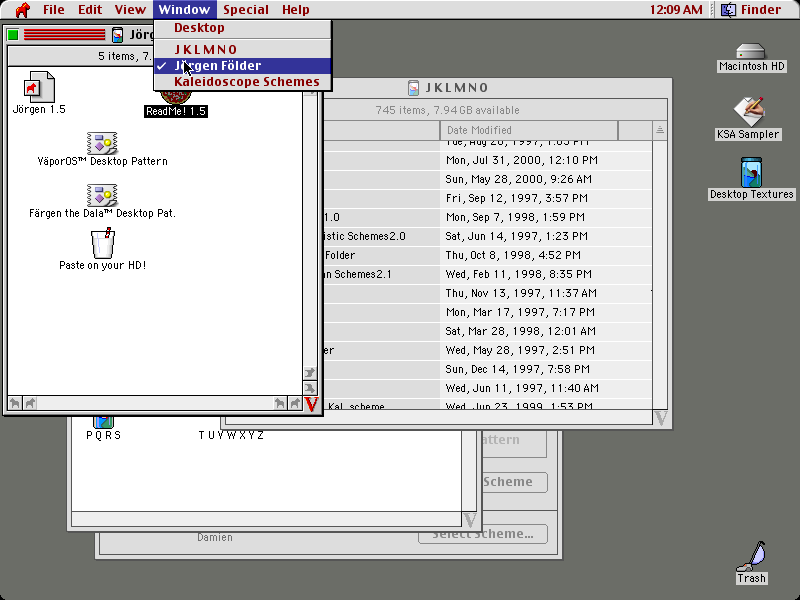Screen dimensions: 800x600
Task: Select row dated Mon, Sep 7, 1998, 1:59 PM
Action: (x=487, y=217)
